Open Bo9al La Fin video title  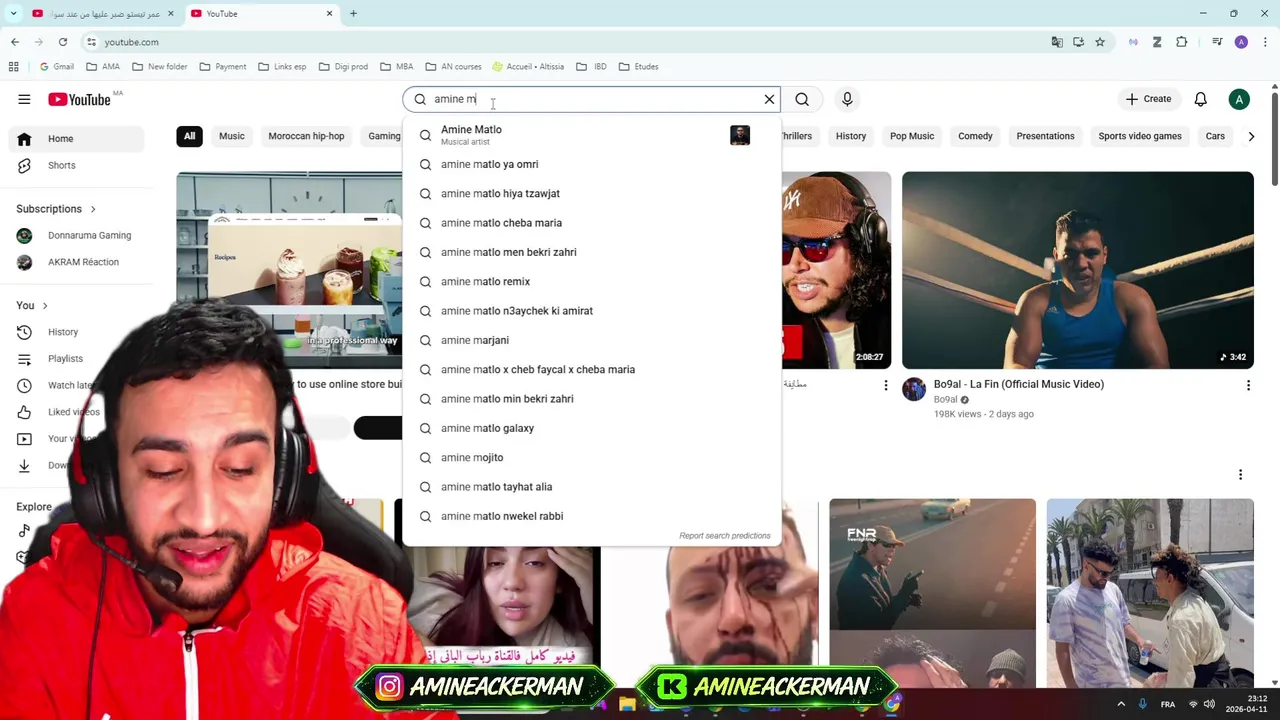click(x=1018, y=384)
